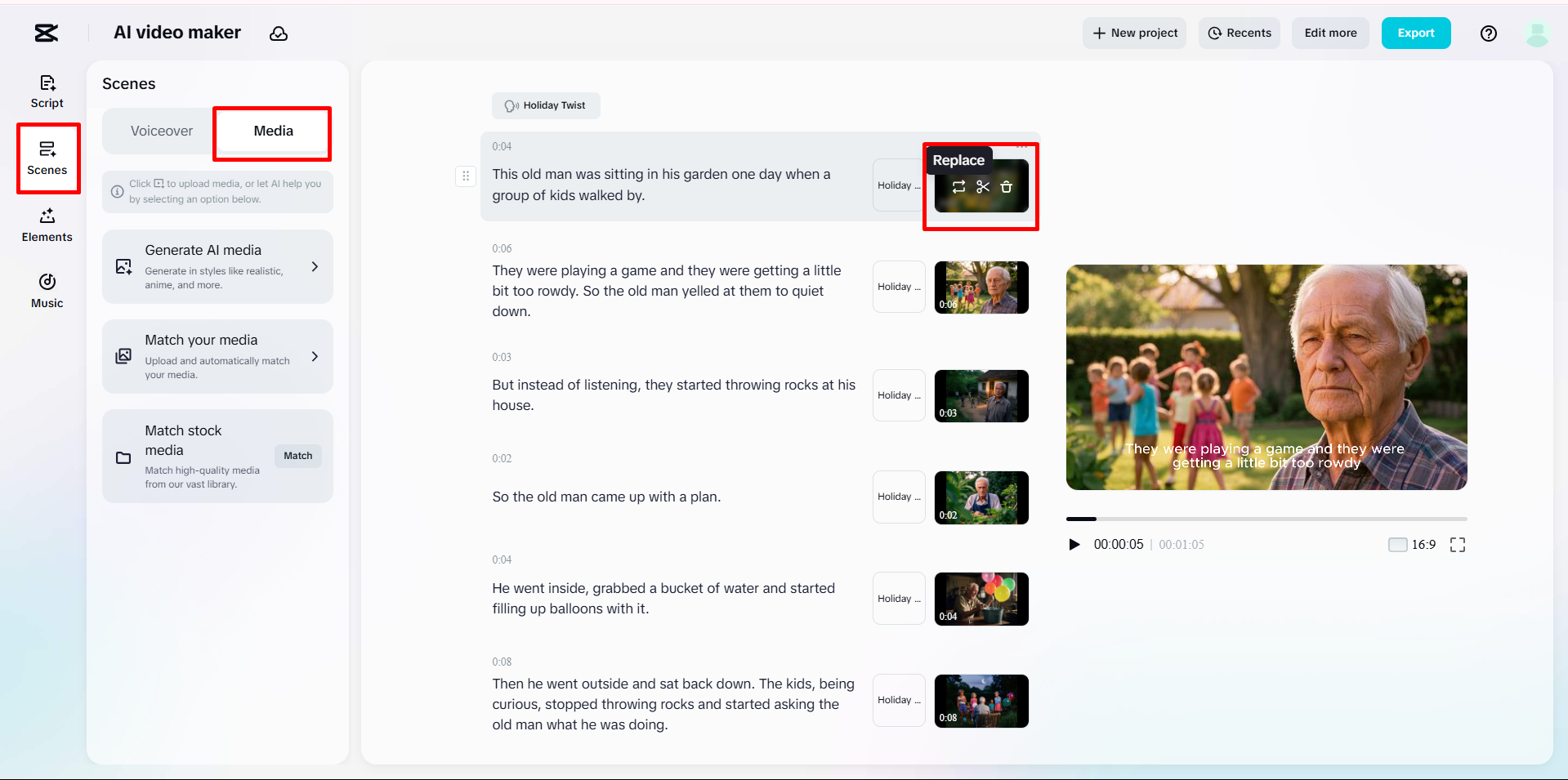Click the fullscreen preview icon
The height and width of the screenshot is (780, 1568).
tap(1458, 544)
